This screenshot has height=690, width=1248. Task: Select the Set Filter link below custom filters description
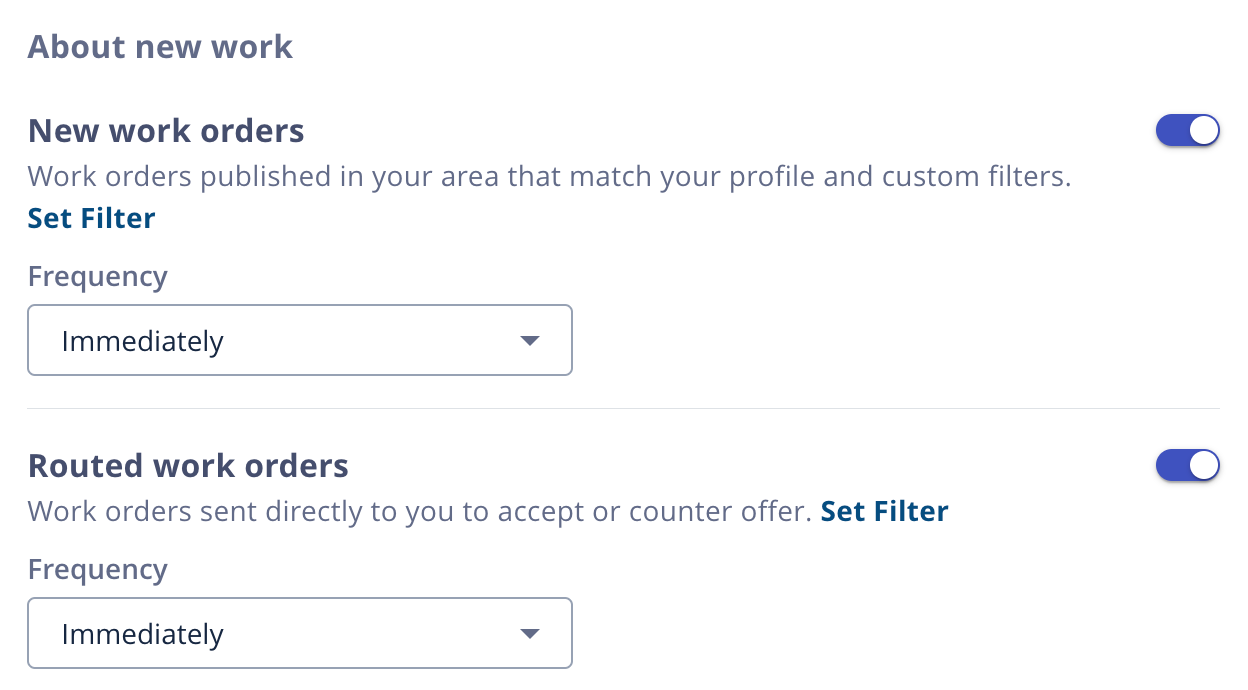[x=91, y=217]
